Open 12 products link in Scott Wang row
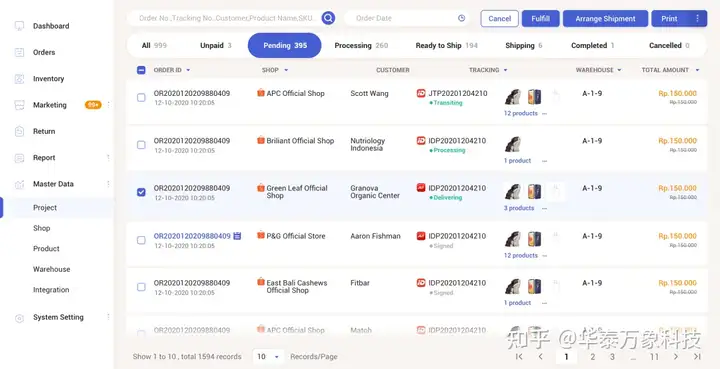 [x=521, y=113]
